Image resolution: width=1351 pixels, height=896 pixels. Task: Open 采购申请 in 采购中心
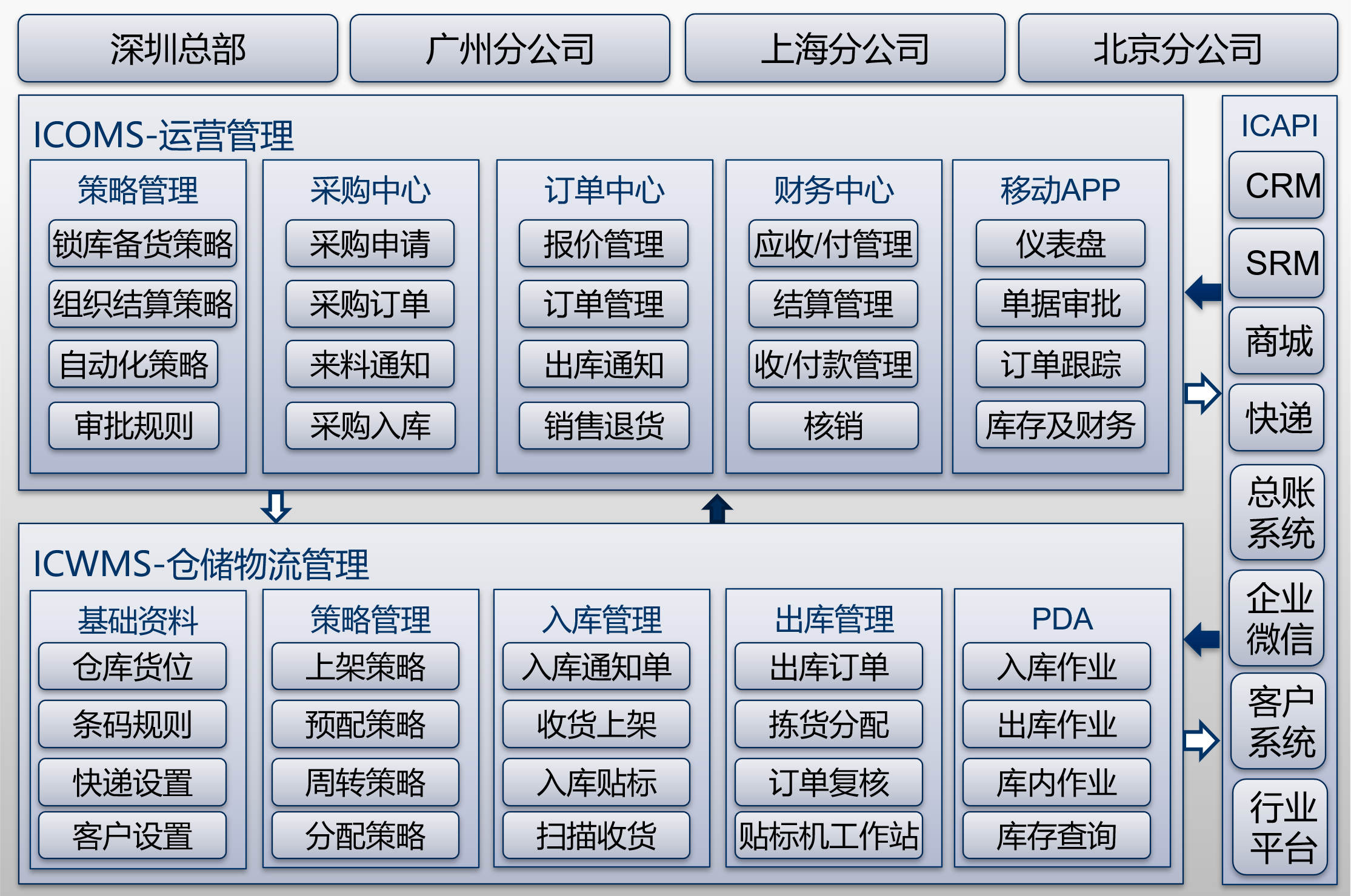tap(370, 244)
